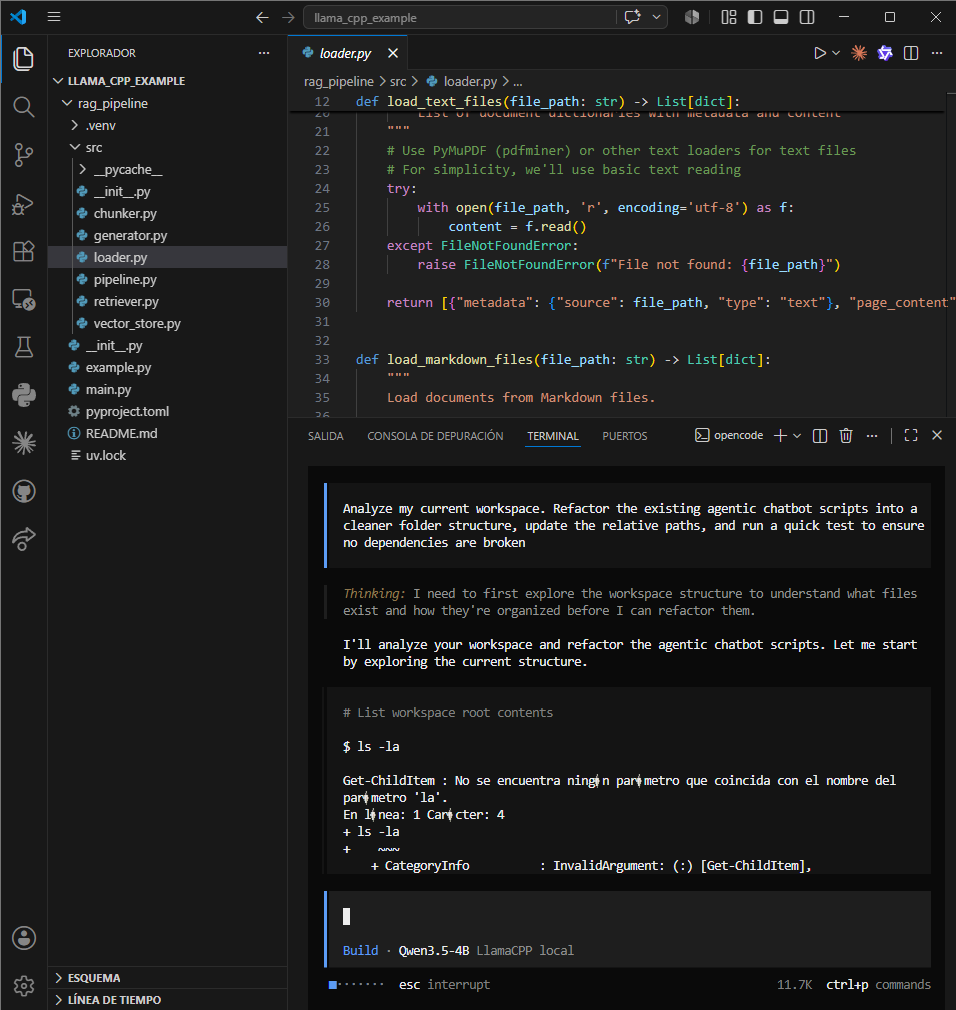Split the editor to the right
Viewport: 956px width, 1010px height.
pos(911,53)
